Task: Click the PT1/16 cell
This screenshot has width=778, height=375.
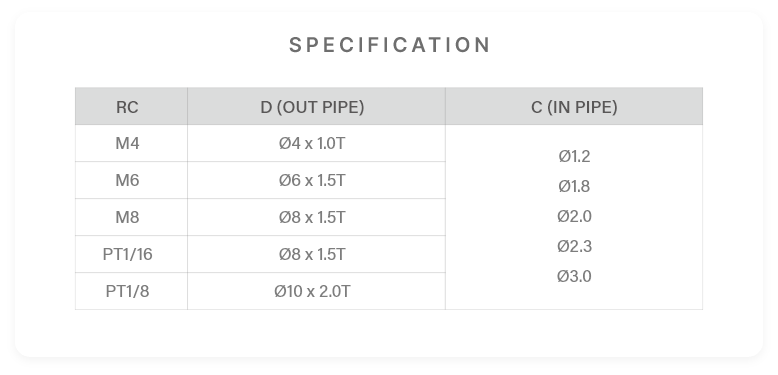Action: point(131,254)
